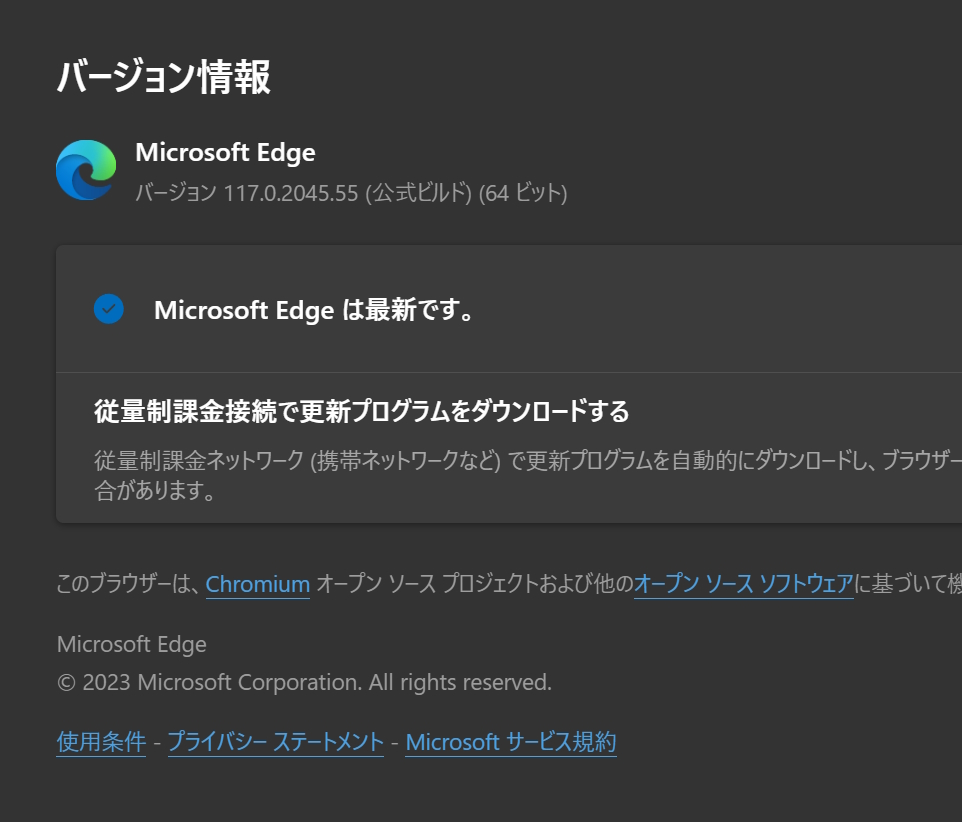Click the blue up-to-date checkmark icon

[x=109, y=310]
